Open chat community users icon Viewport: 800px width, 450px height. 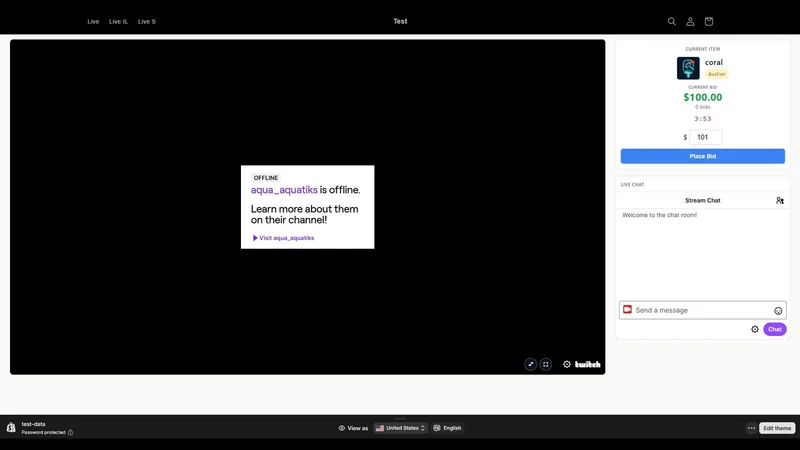pos(780,201)
